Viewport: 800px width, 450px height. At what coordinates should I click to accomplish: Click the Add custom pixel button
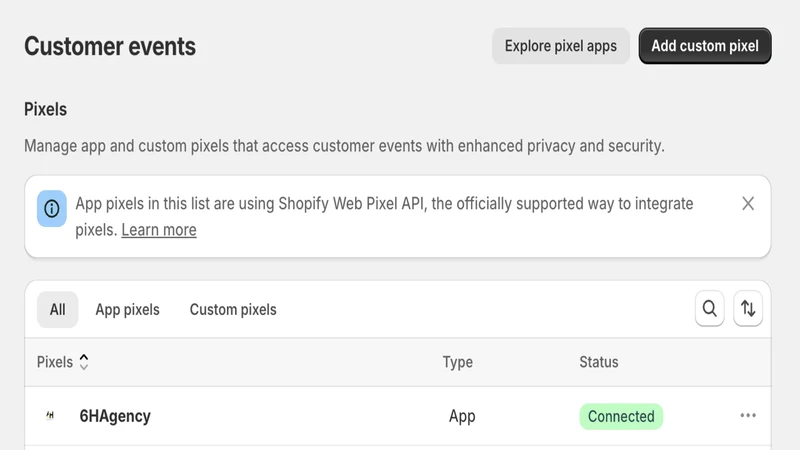tap(705, 46)
